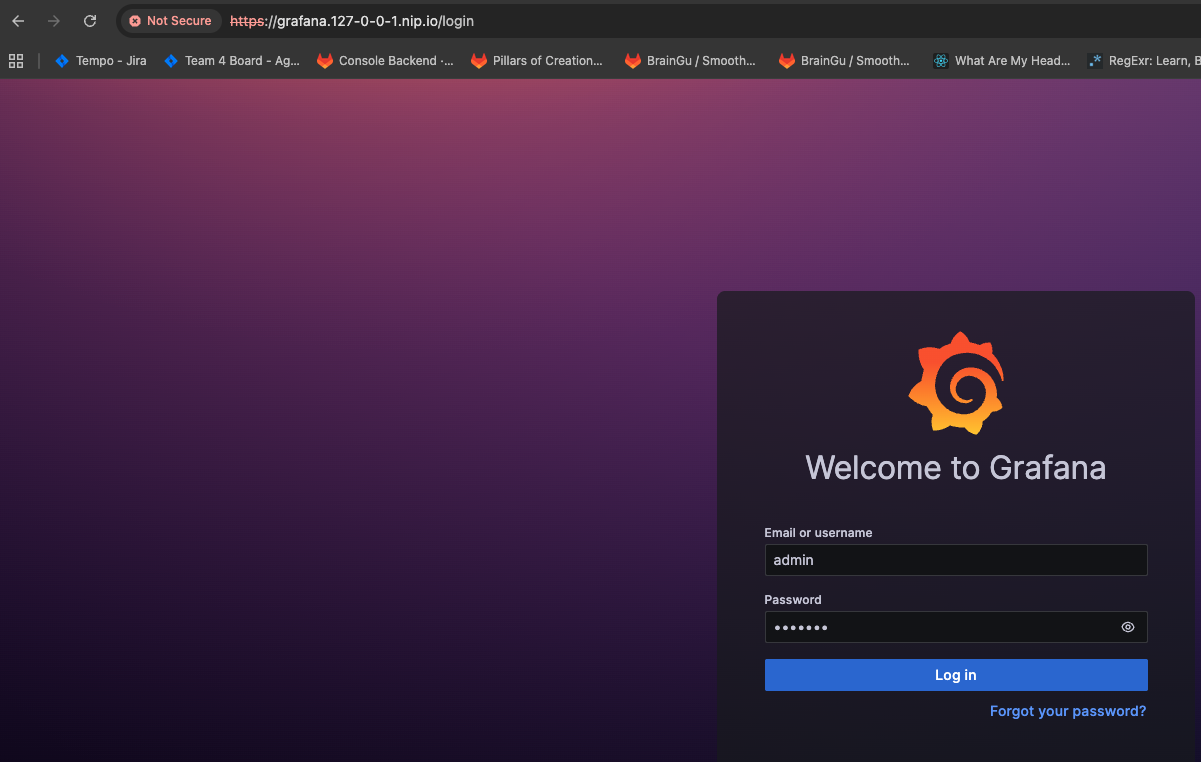Open the Not Secure site info badge
The height and width of the screenshot is (762, 1201).
[171, 21]
